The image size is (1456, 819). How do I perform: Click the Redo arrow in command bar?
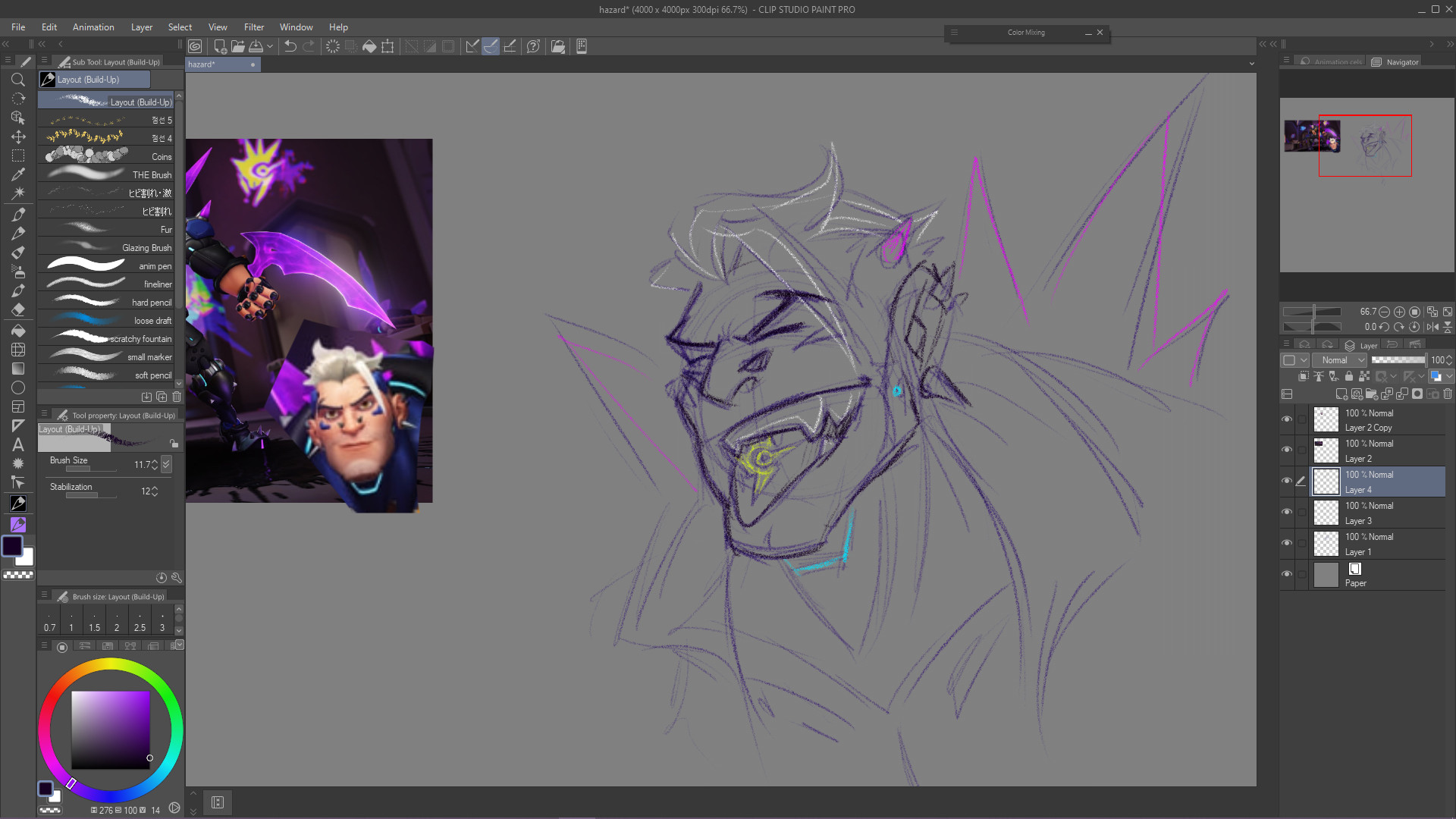[x=309, y=46]
